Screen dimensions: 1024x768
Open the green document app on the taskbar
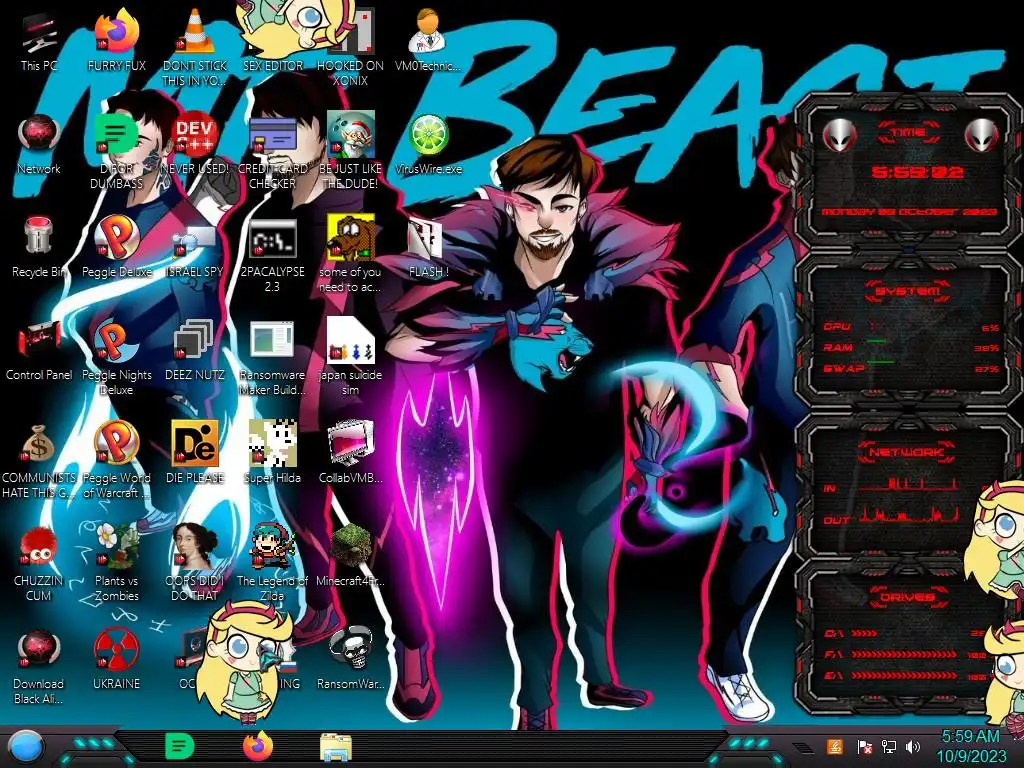(180, 746)
